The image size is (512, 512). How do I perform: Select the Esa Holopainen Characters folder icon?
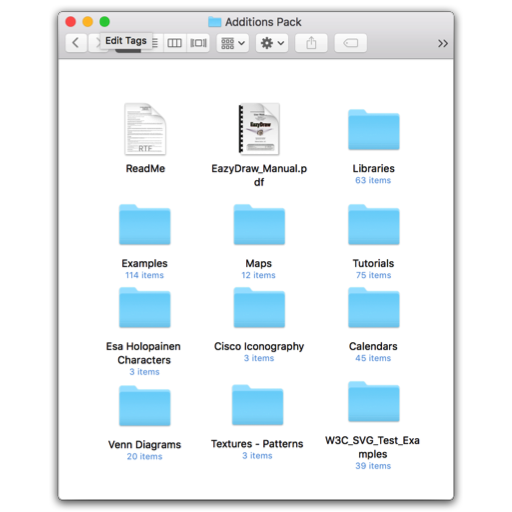point(145,307)
